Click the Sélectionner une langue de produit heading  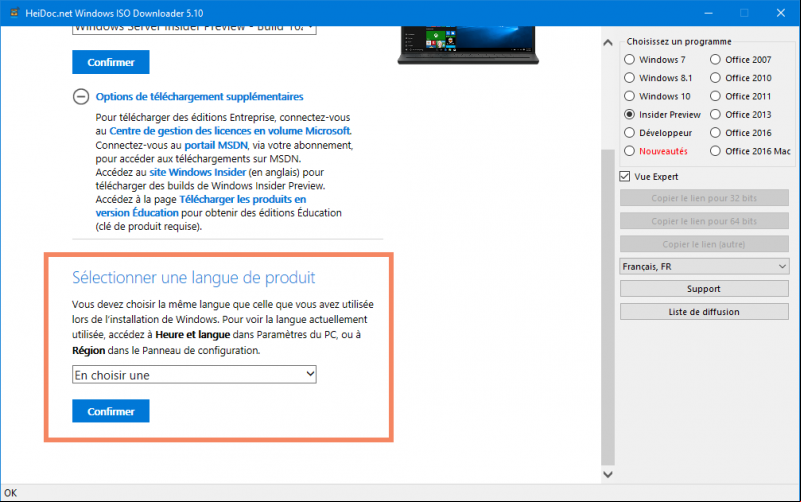pos(194,277)
